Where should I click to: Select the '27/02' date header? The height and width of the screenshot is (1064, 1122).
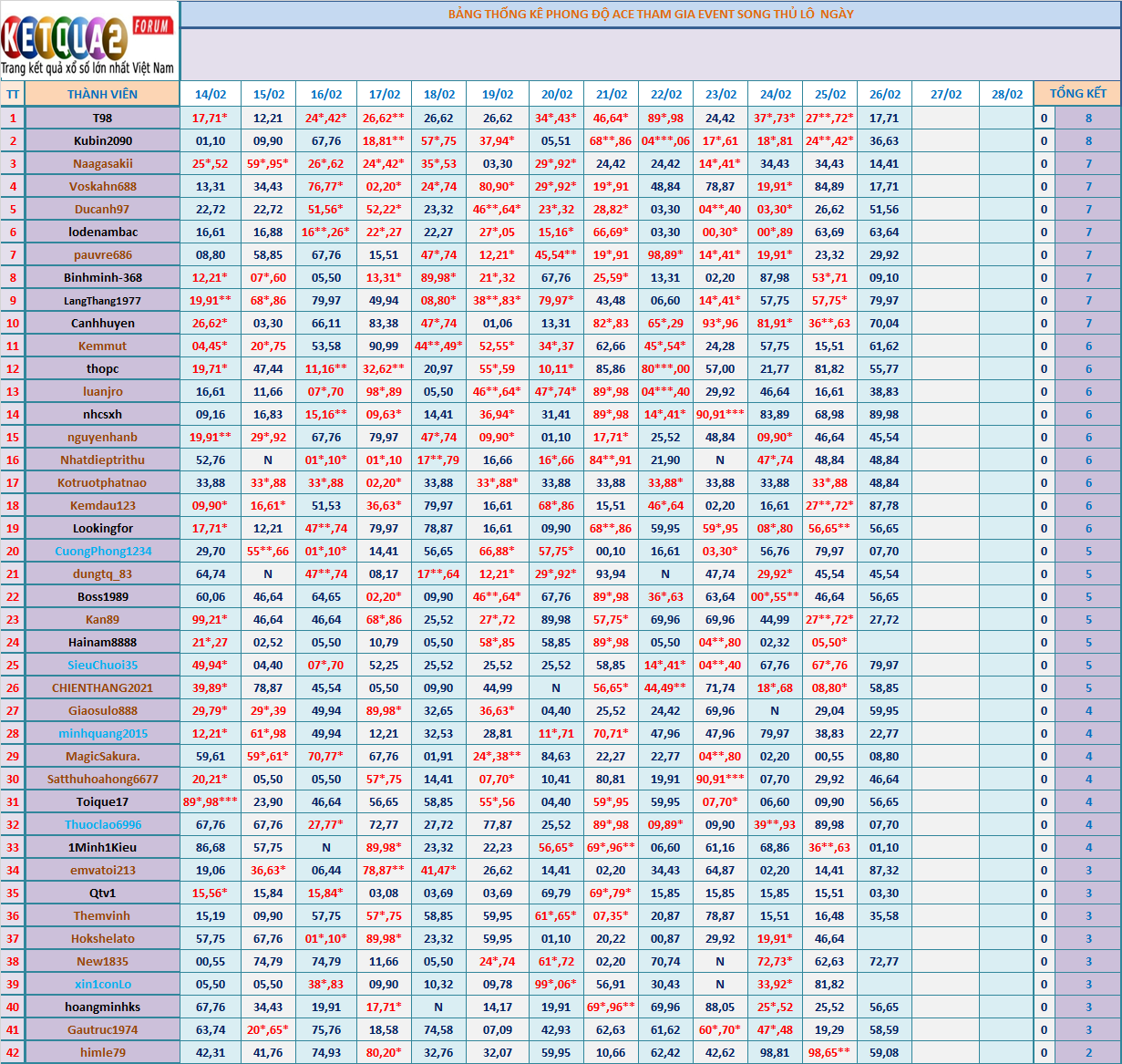pyautogui.click(x=946, y=94)
